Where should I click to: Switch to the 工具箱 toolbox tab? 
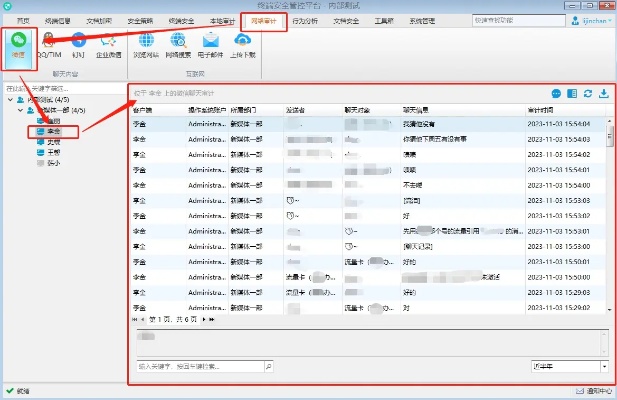384,21
